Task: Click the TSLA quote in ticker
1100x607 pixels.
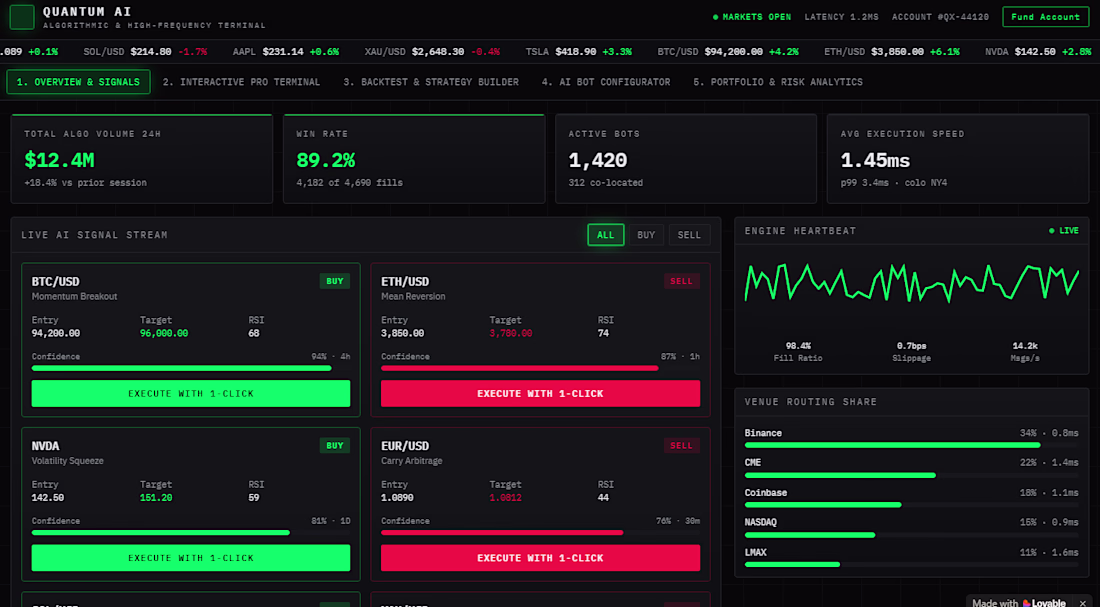Action: pos(579,52)
